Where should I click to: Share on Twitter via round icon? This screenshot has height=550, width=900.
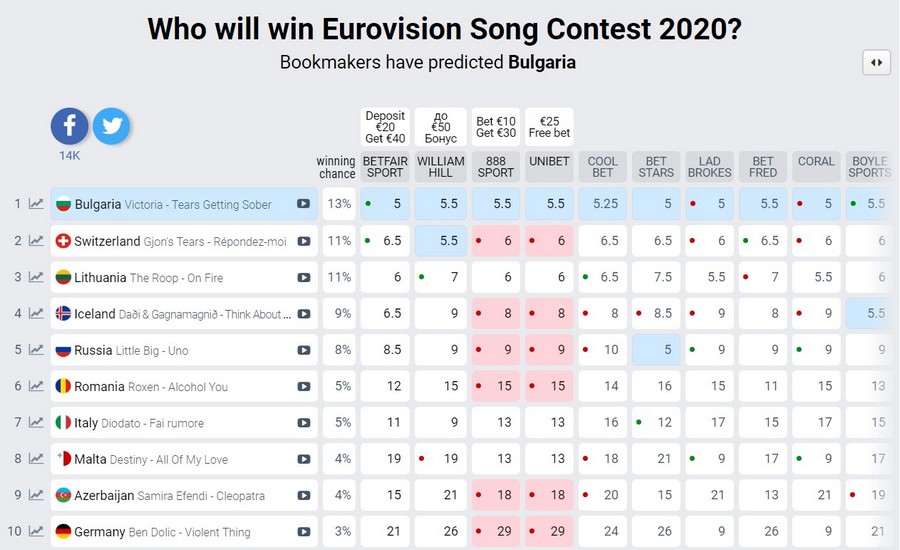tap(111, 127)
